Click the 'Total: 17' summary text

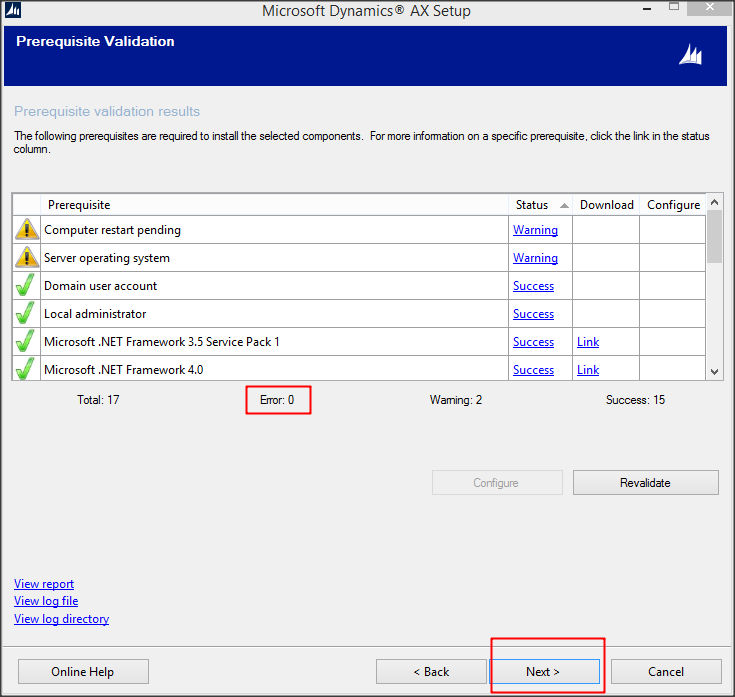pos(98,400)
